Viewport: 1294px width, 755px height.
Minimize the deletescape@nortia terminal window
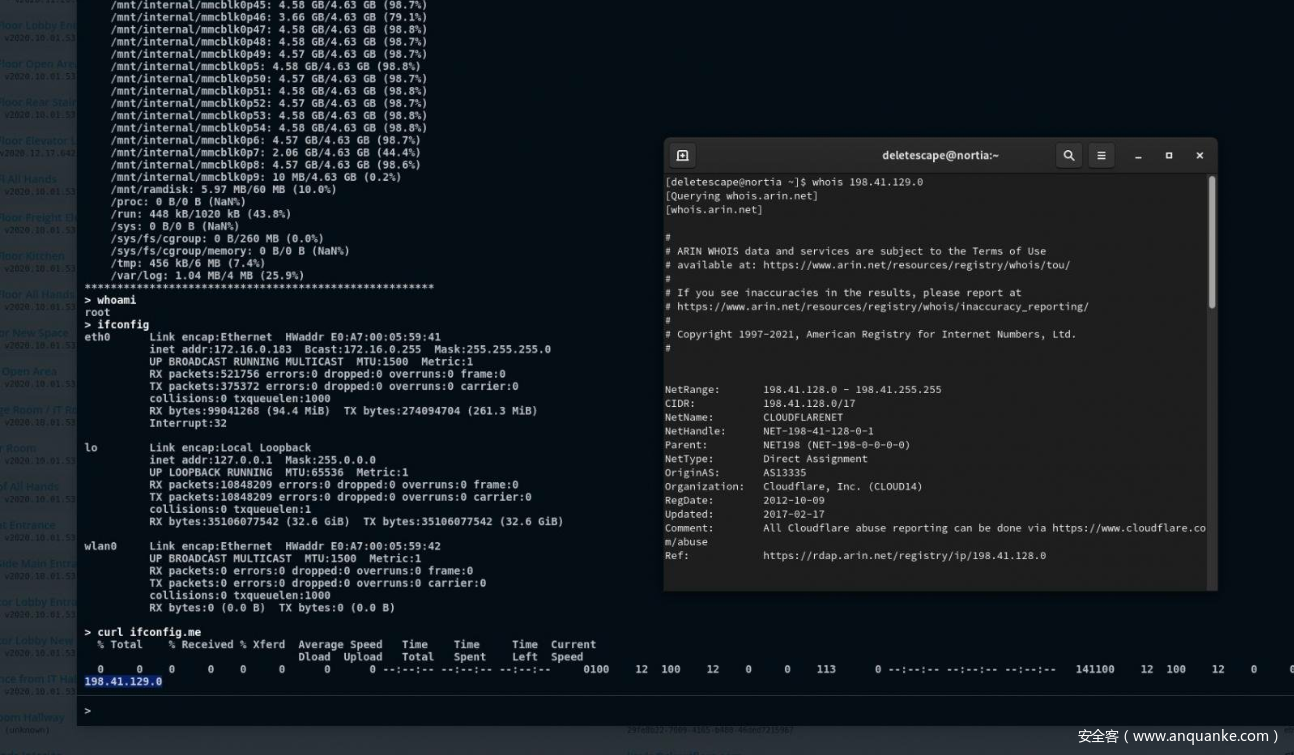coord(1138,156)
